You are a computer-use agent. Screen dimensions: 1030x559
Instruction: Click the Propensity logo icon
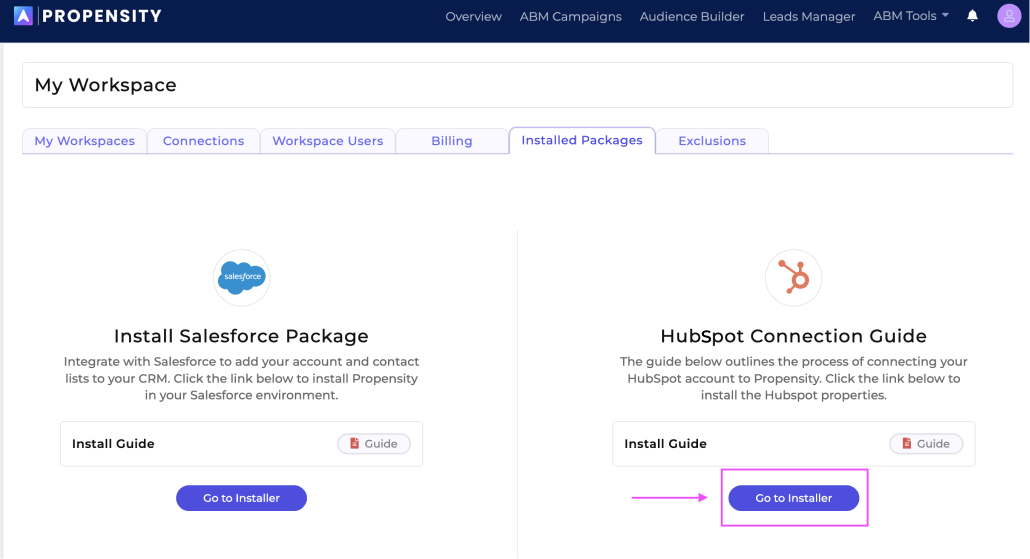[23, 16]
